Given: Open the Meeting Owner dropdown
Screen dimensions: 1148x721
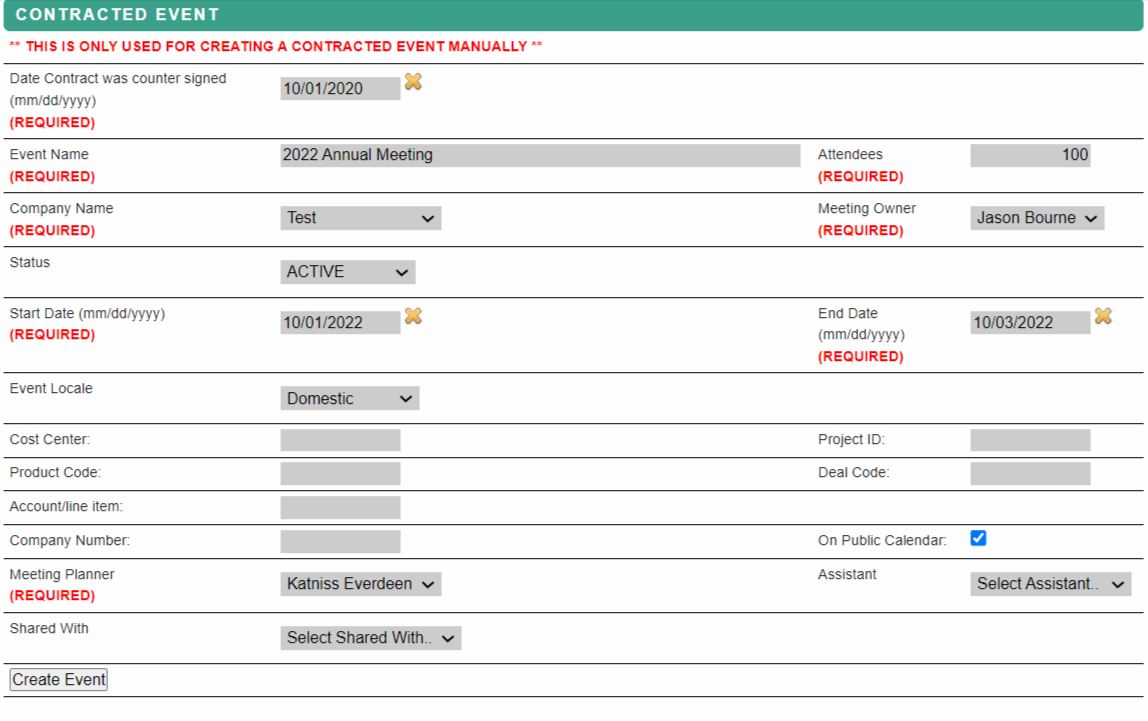Looking at the screenshot, I should tap(1036, 218).
